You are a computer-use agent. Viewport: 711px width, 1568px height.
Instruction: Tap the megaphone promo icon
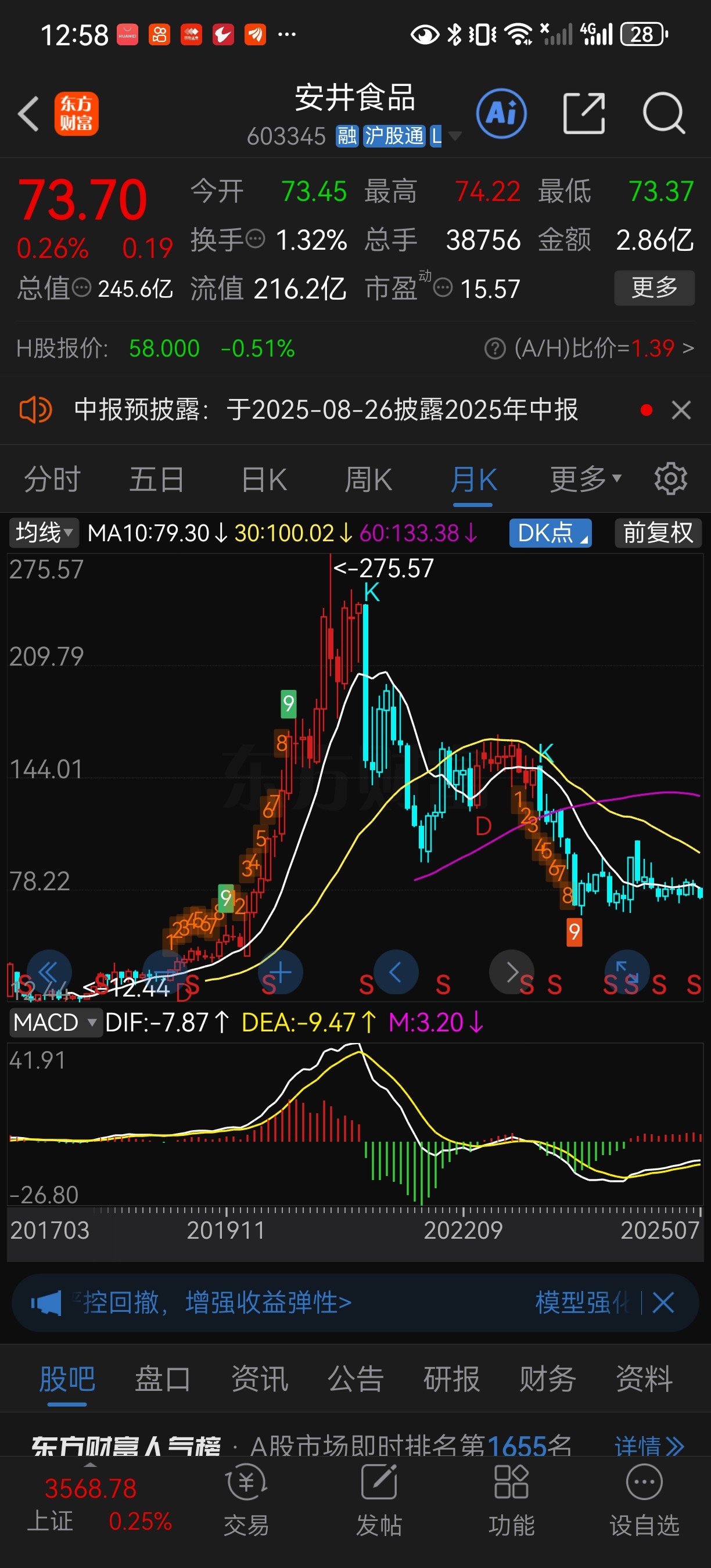[x=46, y=1303]
